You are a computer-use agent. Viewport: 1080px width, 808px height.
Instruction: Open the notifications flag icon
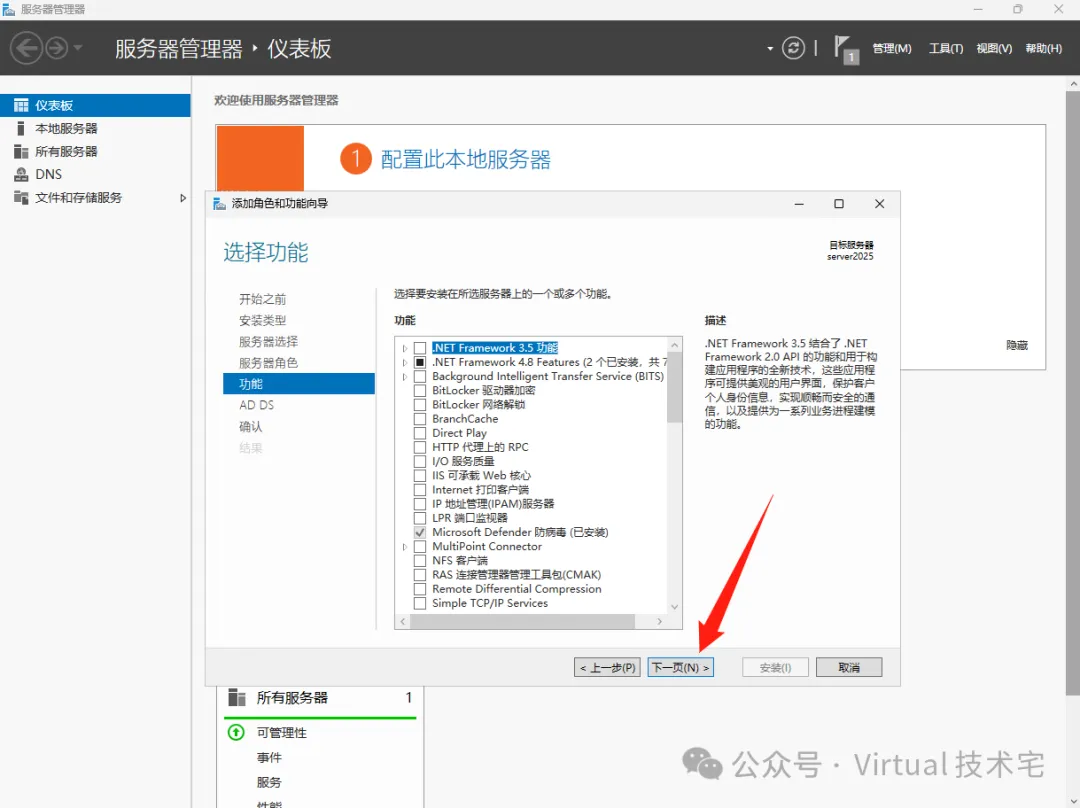point(845,50)
